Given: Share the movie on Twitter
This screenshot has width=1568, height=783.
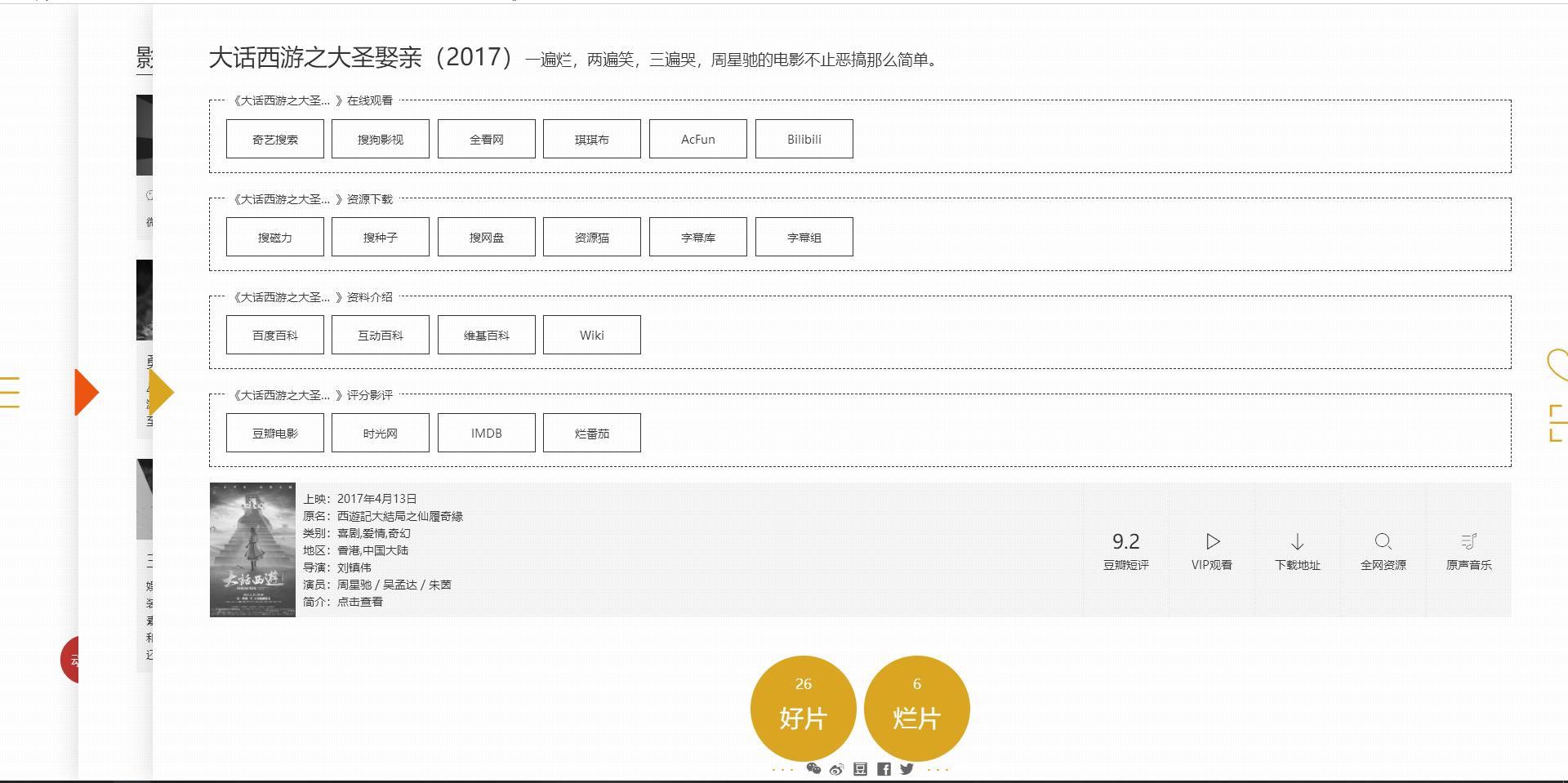Looking at the screenshot, I should coord(906,769).
